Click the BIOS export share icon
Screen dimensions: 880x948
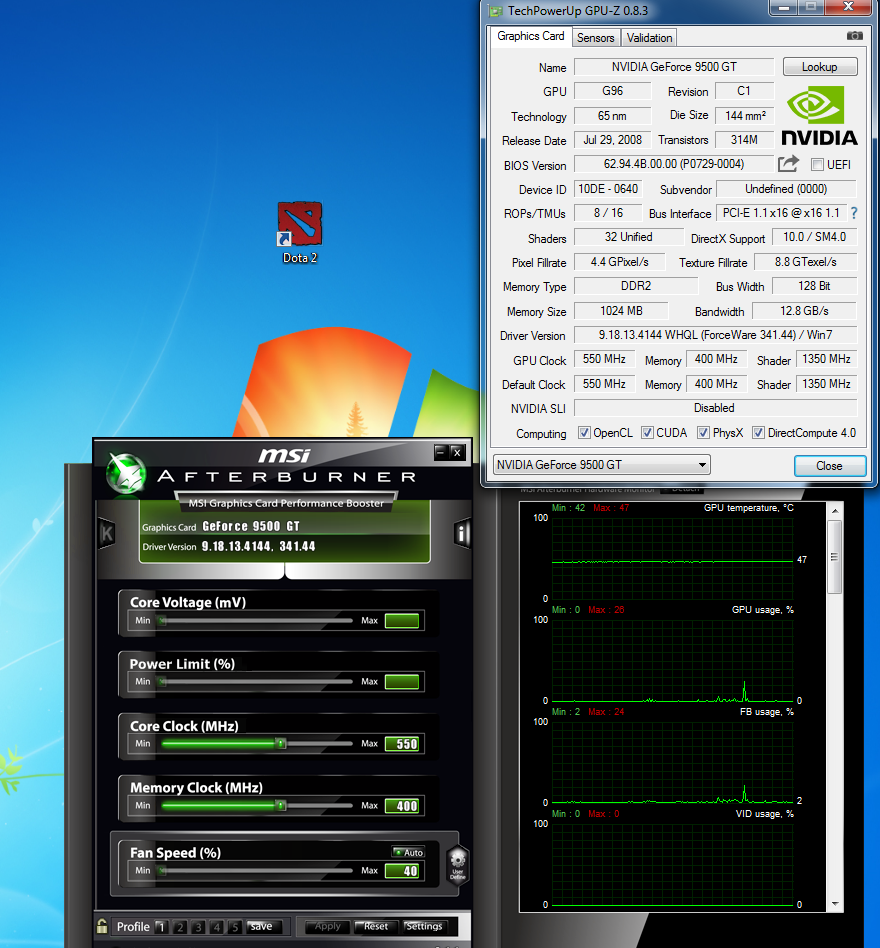tap(788, 164)
